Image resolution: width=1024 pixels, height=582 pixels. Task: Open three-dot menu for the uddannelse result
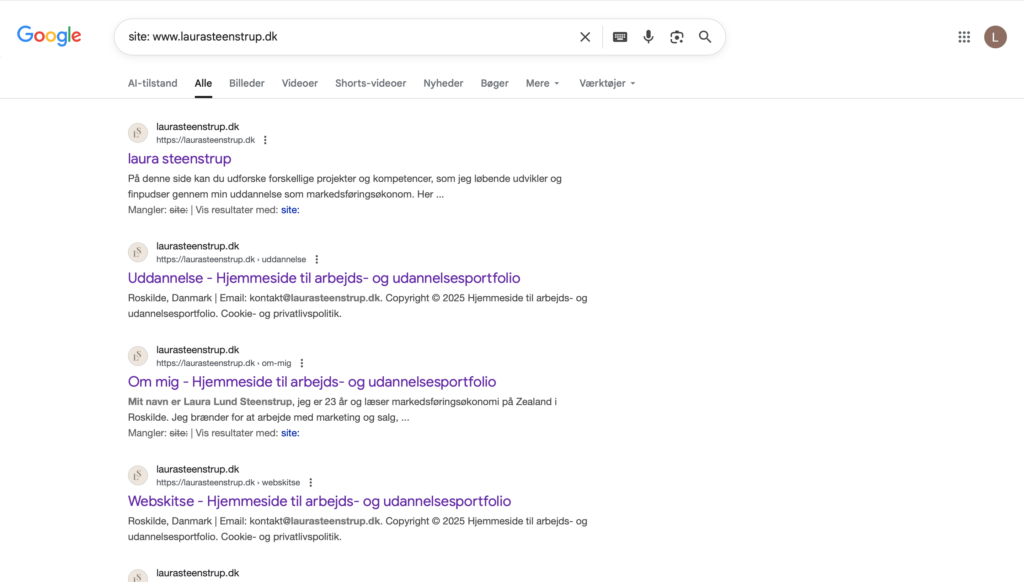[x=317, y=259]
